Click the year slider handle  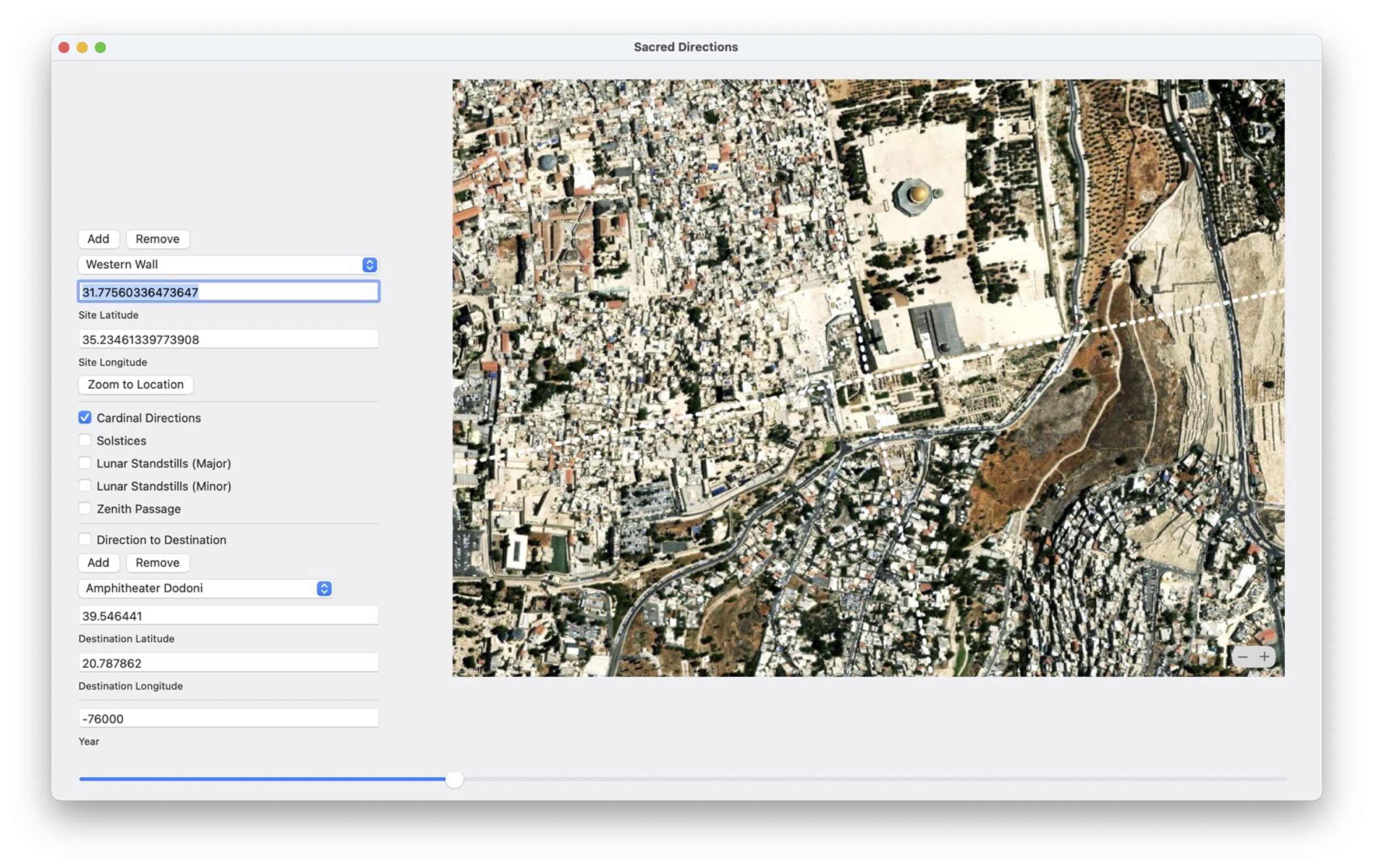tap(454, 779)
